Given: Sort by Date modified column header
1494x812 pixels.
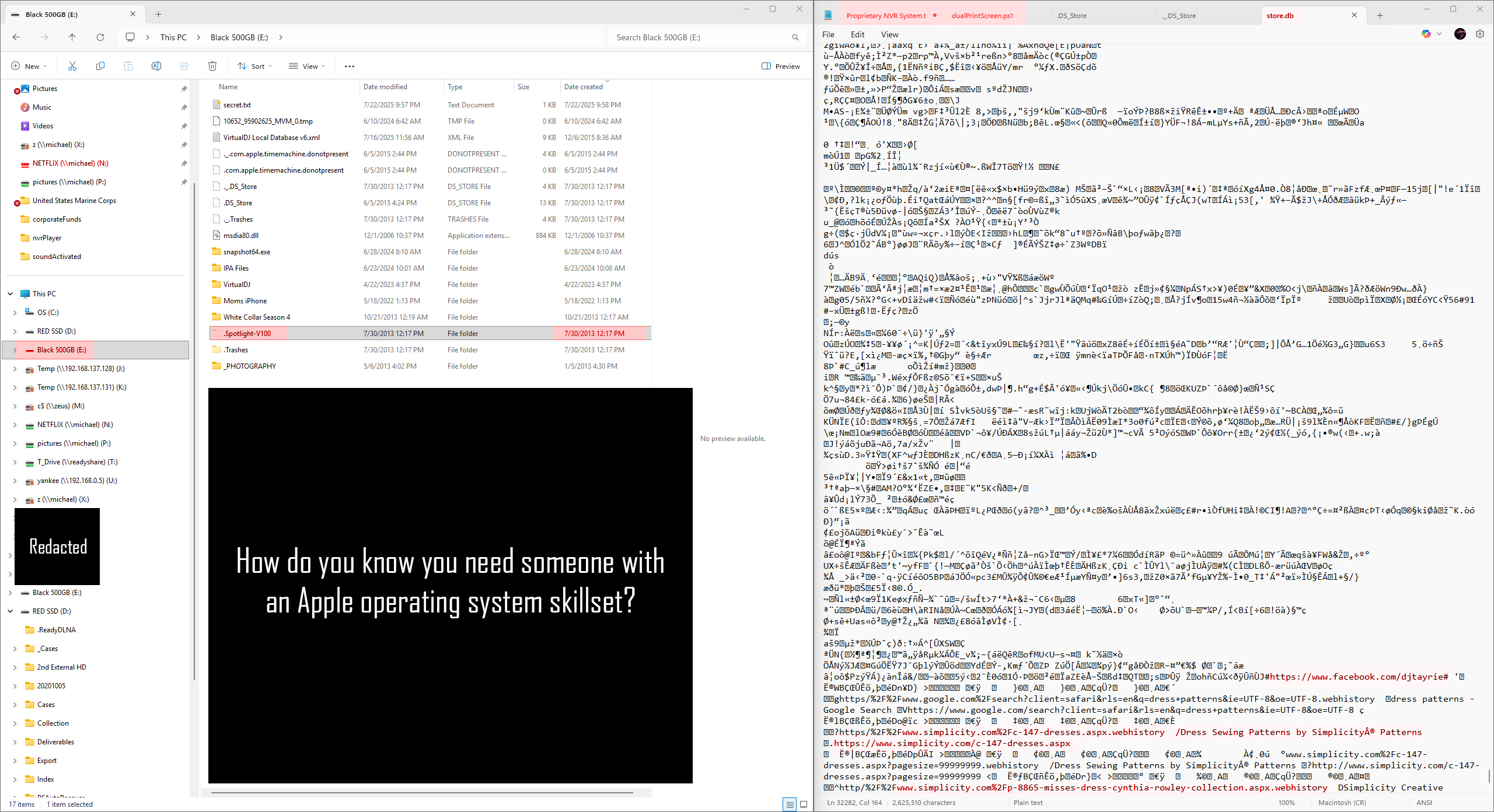Looking at the screenshot, I should click(385, 87).
